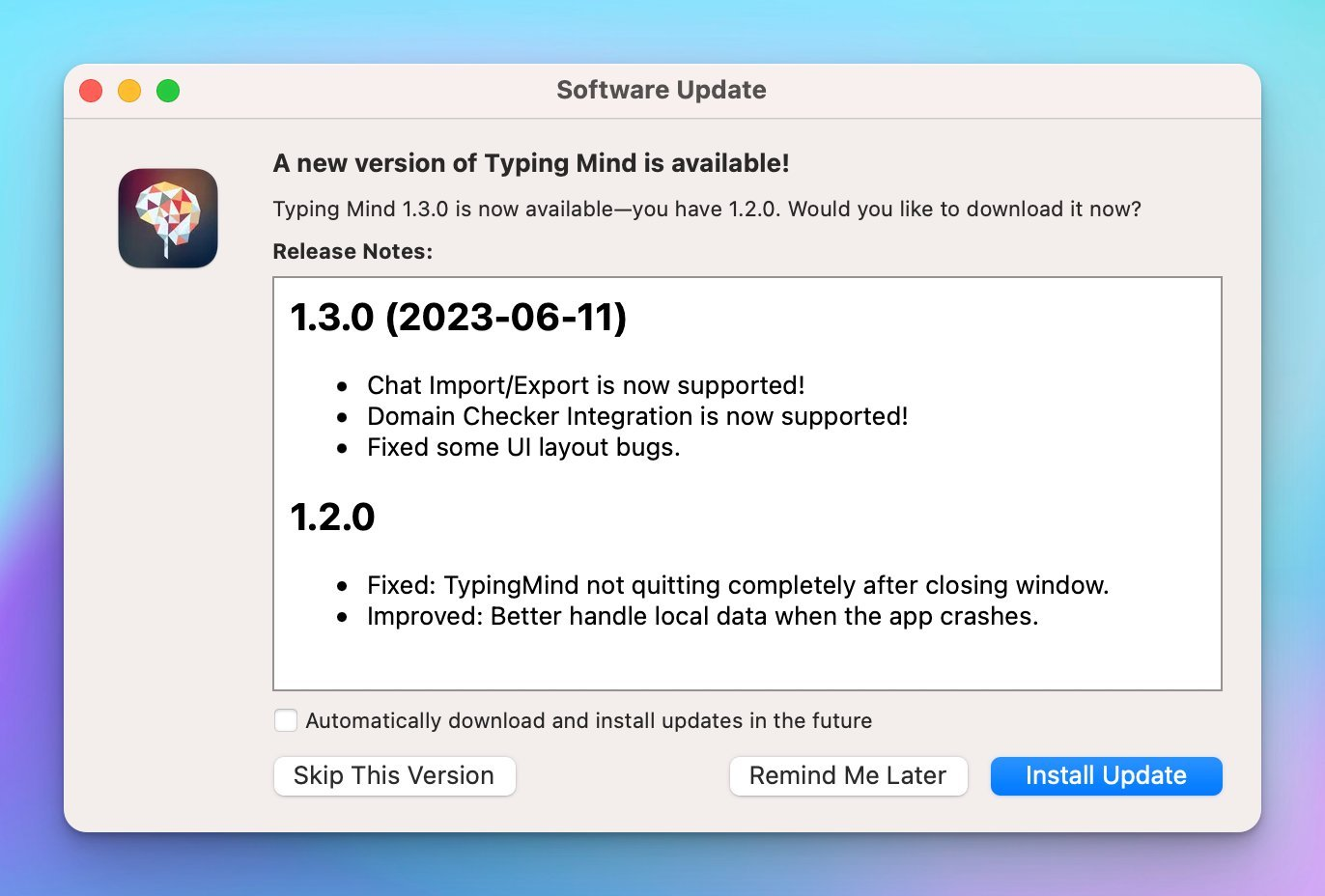This screenshot has height=896, width=1325.
Task: Click the 'Automatically download and install updates' label text
Action: click(589, 720)
